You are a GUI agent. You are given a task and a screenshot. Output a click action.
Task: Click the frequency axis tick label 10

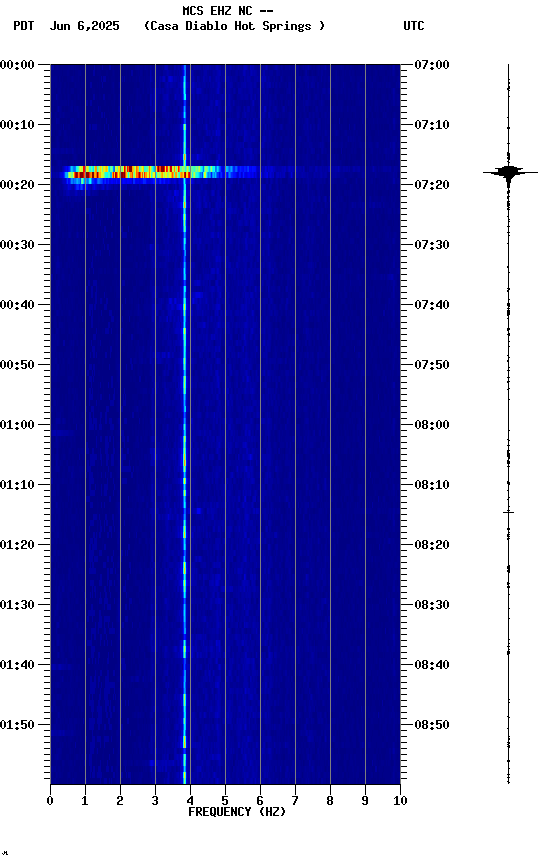[401, 801]
